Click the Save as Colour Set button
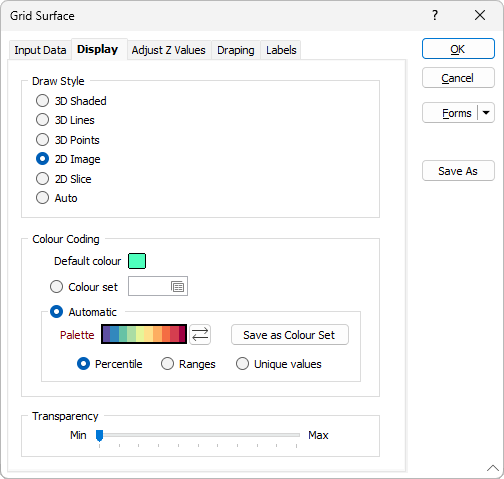504x479 pixels. point(289,335)
